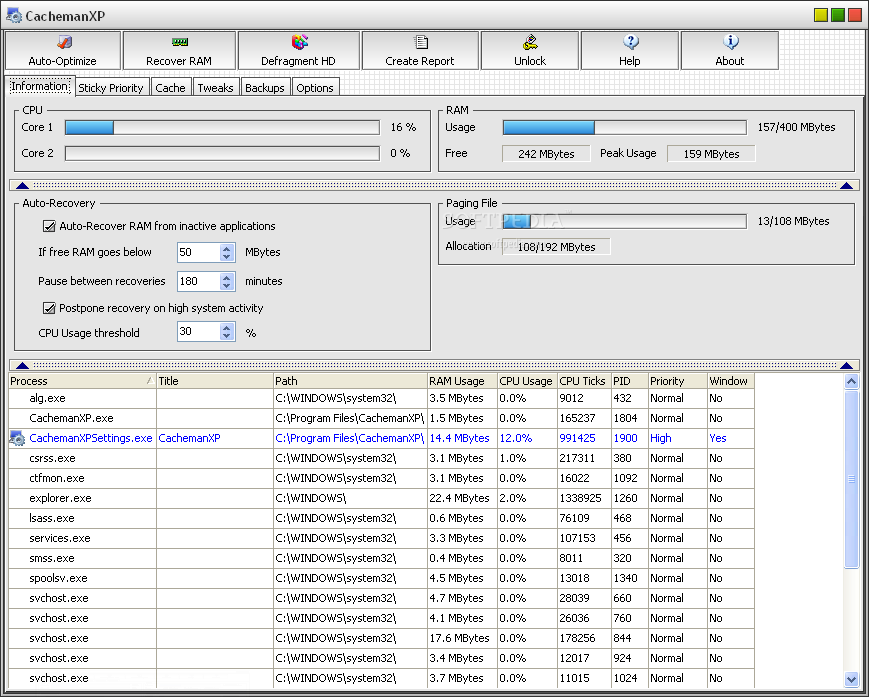The image size is (869, 697).
Task: Click the process list scroll up arrow
Action: click(851, 381)
